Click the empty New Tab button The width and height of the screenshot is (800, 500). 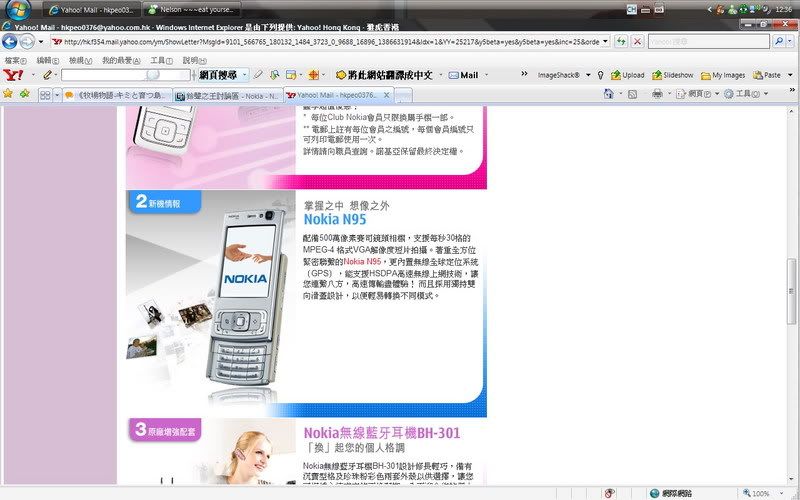[x=403, y=95]
